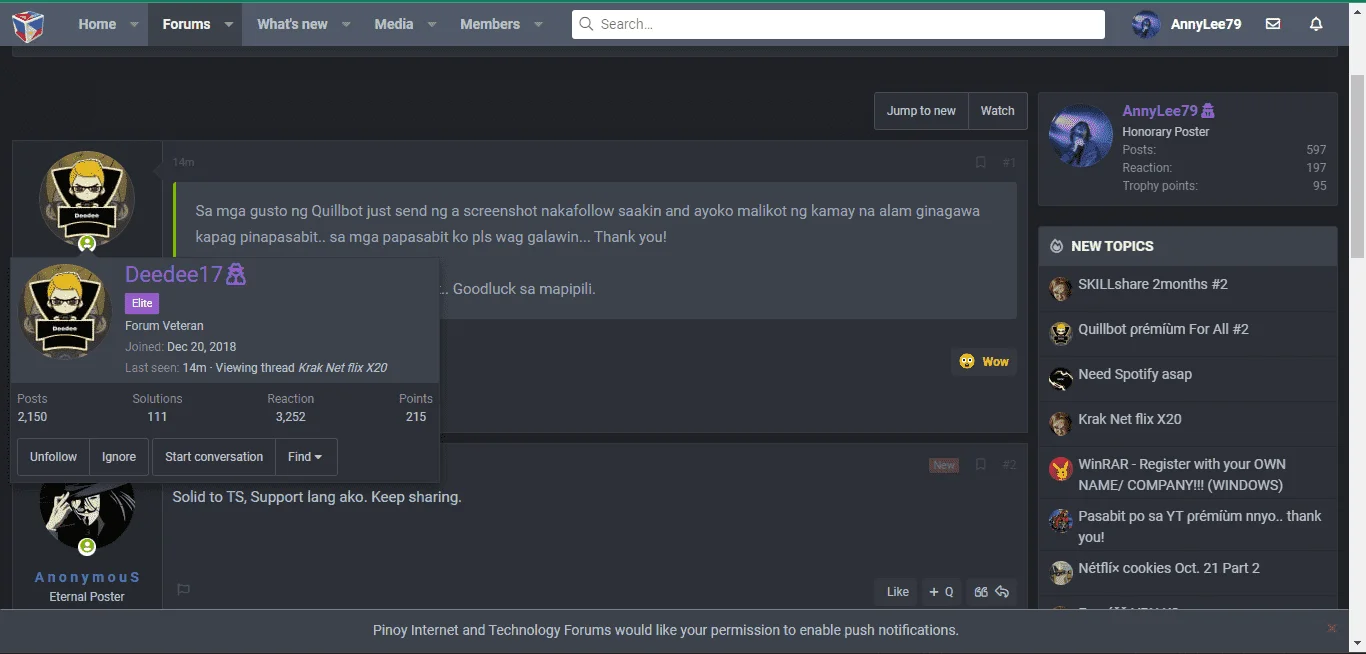Viewport: 1366px width, 654px height.
Task: Open Pasabit po sa YT prémíùm topic
Action: tap(1200, 526)
